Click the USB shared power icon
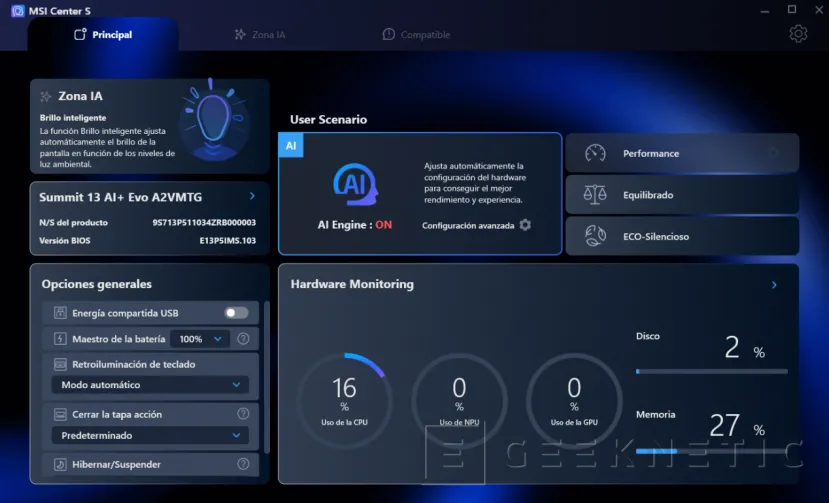 click(60, 313)
